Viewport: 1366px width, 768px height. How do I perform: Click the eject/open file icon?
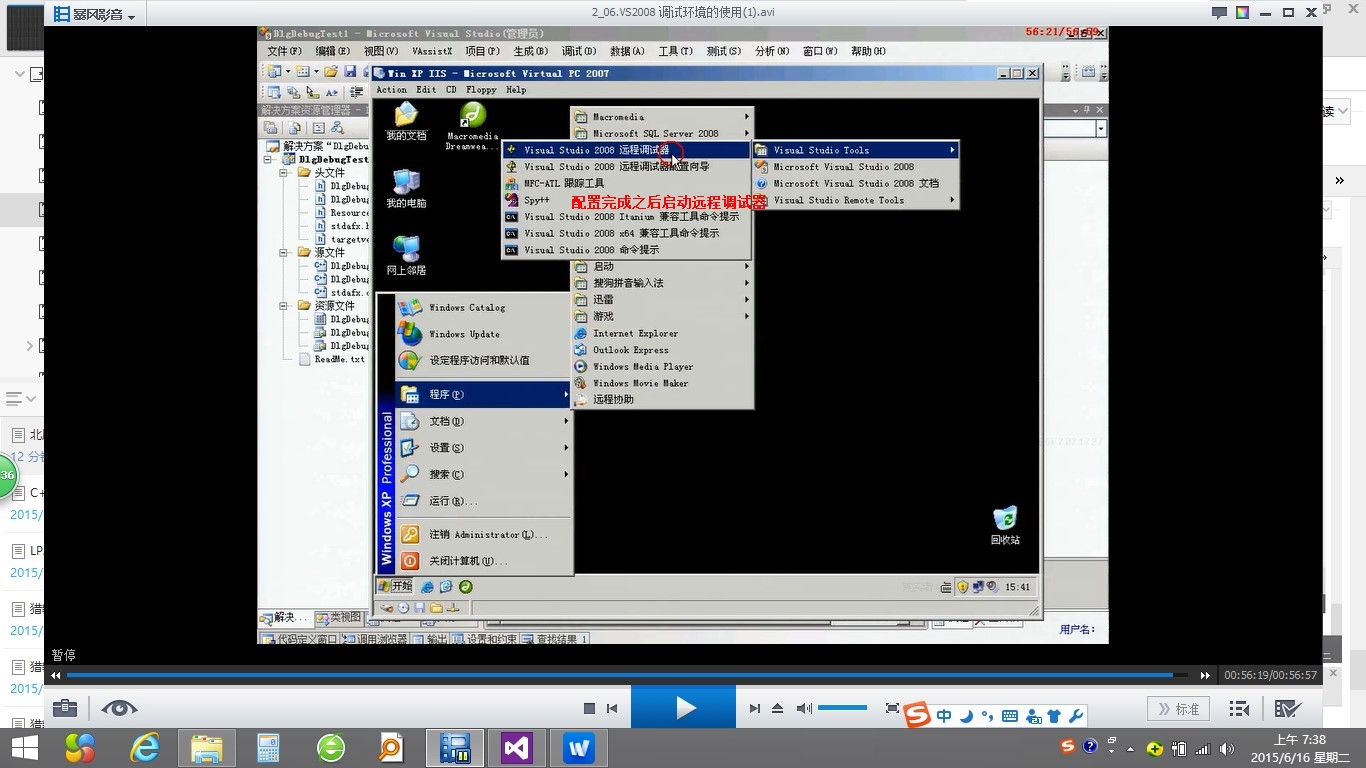(x=778, y=708)
